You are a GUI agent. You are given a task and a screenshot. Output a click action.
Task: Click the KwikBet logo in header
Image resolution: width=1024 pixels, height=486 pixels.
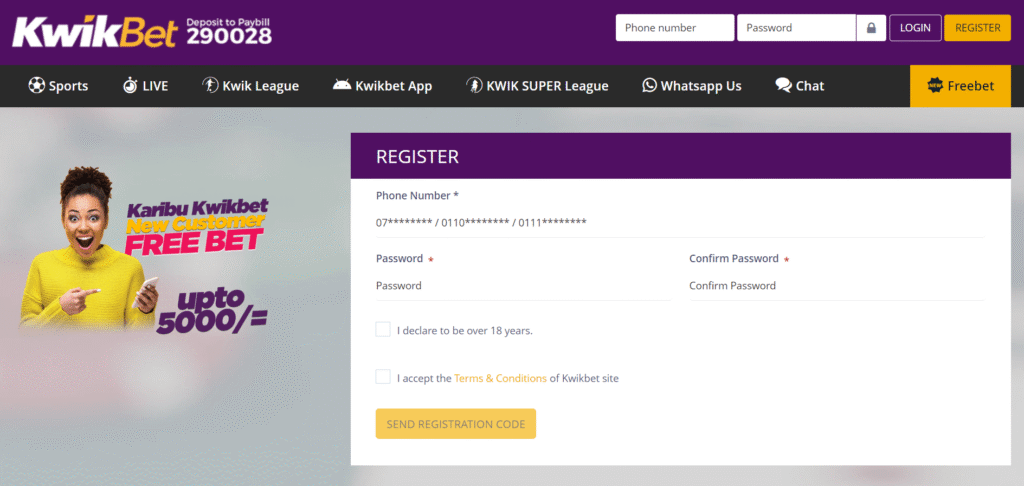pyautogui.click(x=95, y=32)
